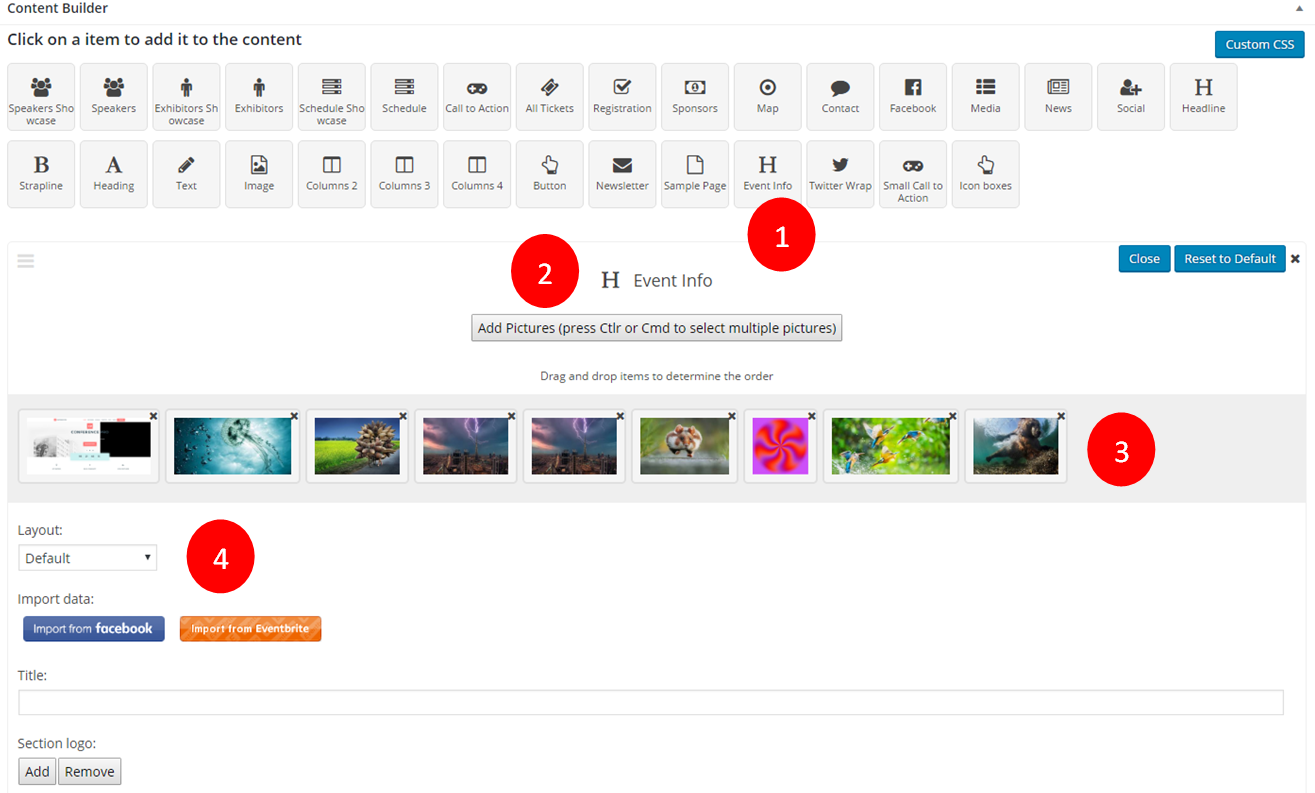Add the Button item
The height and width of the screenshot is (793, 1315).
pos(550,174)
